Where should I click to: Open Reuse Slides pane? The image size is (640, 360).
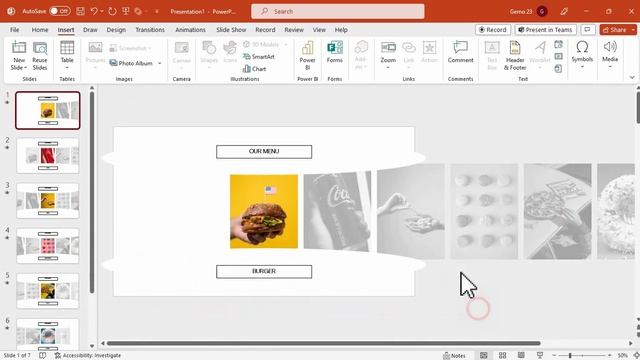(40, 56)
